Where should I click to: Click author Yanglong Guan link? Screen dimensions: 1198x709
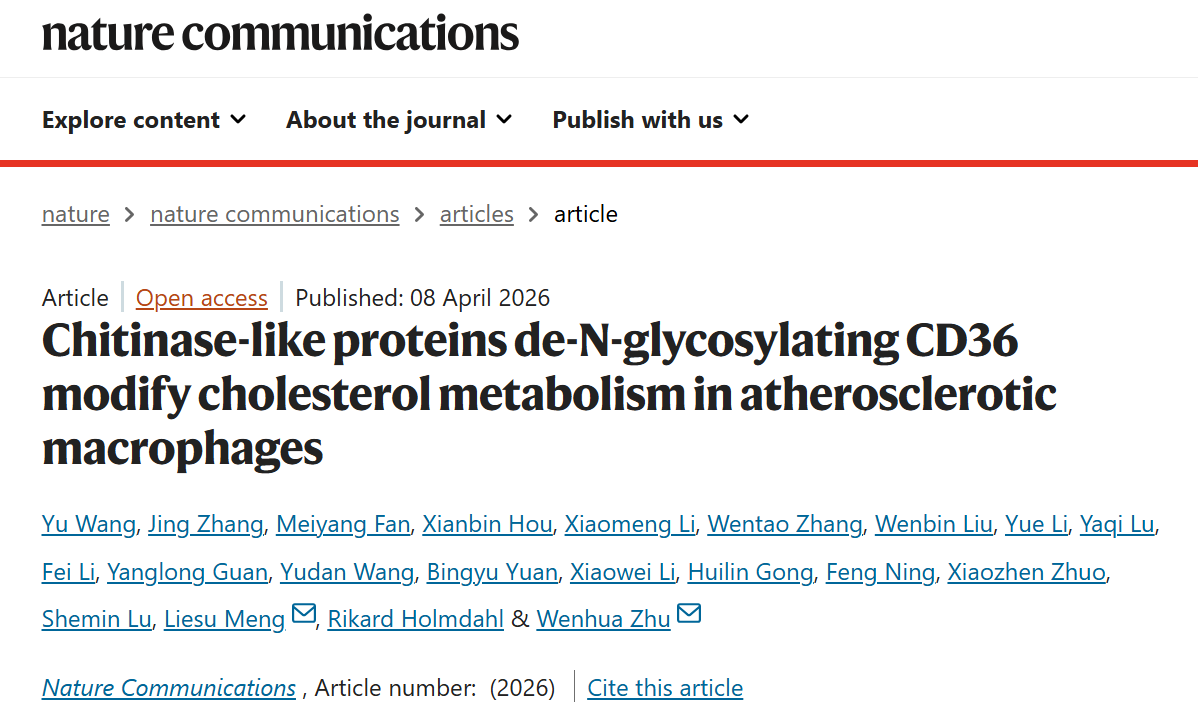point(187,572)
